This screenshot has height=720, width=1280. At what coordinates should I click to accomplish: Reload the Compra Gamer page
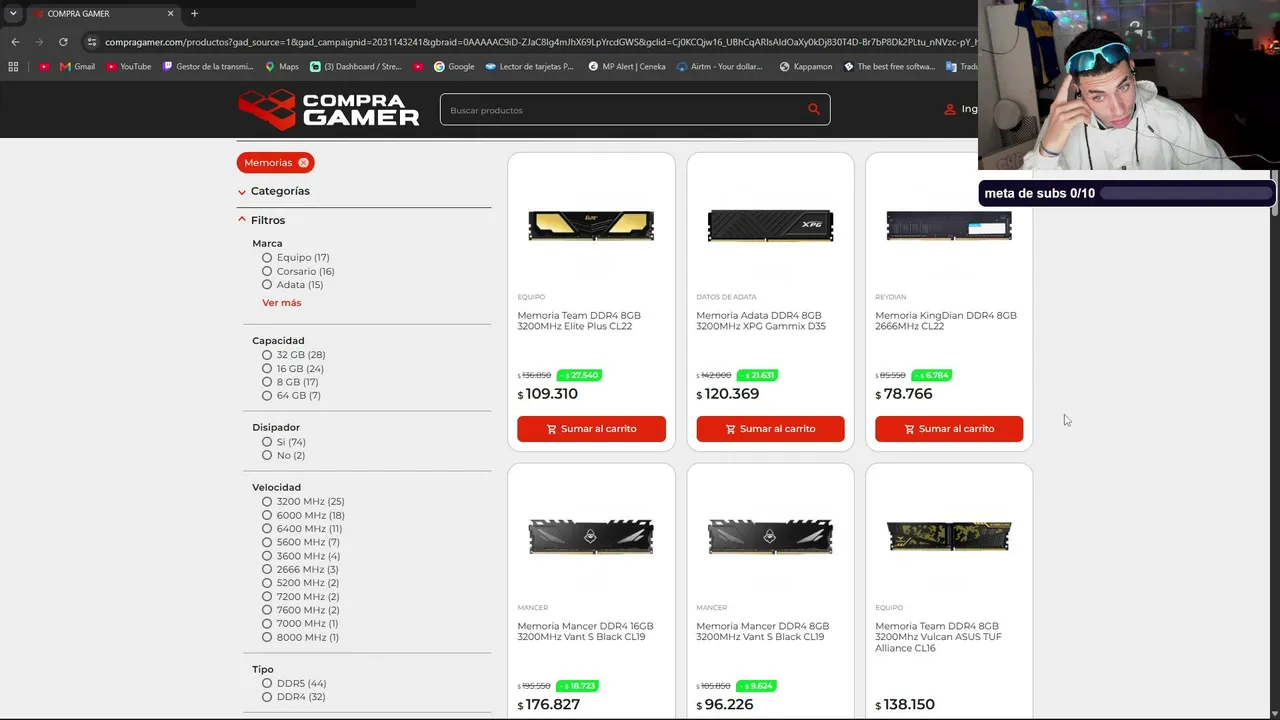[63, 42]
